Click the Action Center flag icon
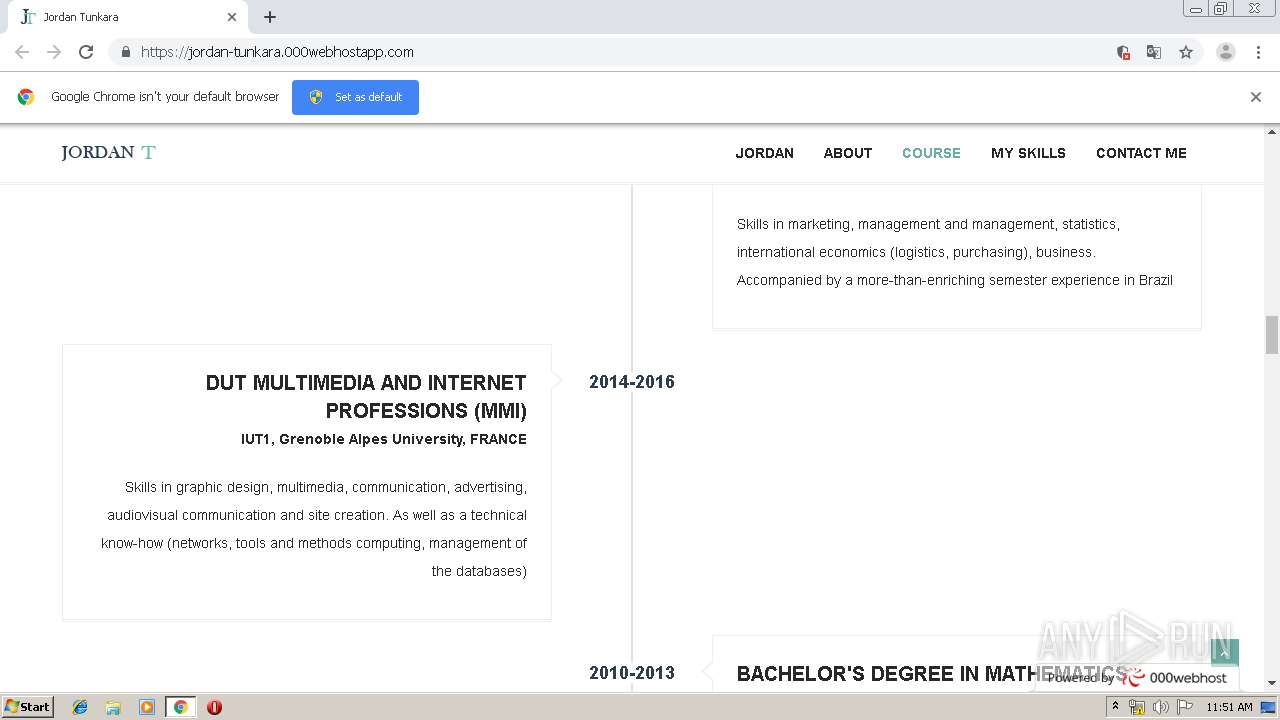The width and height of the screenshot is (1280, 720). (1183, 707)
